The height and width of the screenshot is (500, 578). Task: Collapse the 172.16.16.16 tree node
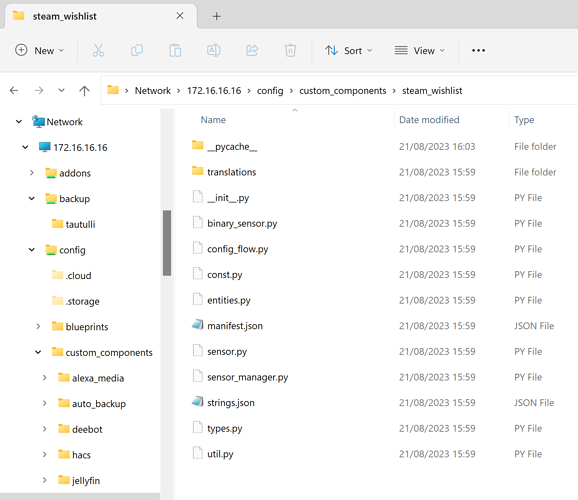pos(25,147)
